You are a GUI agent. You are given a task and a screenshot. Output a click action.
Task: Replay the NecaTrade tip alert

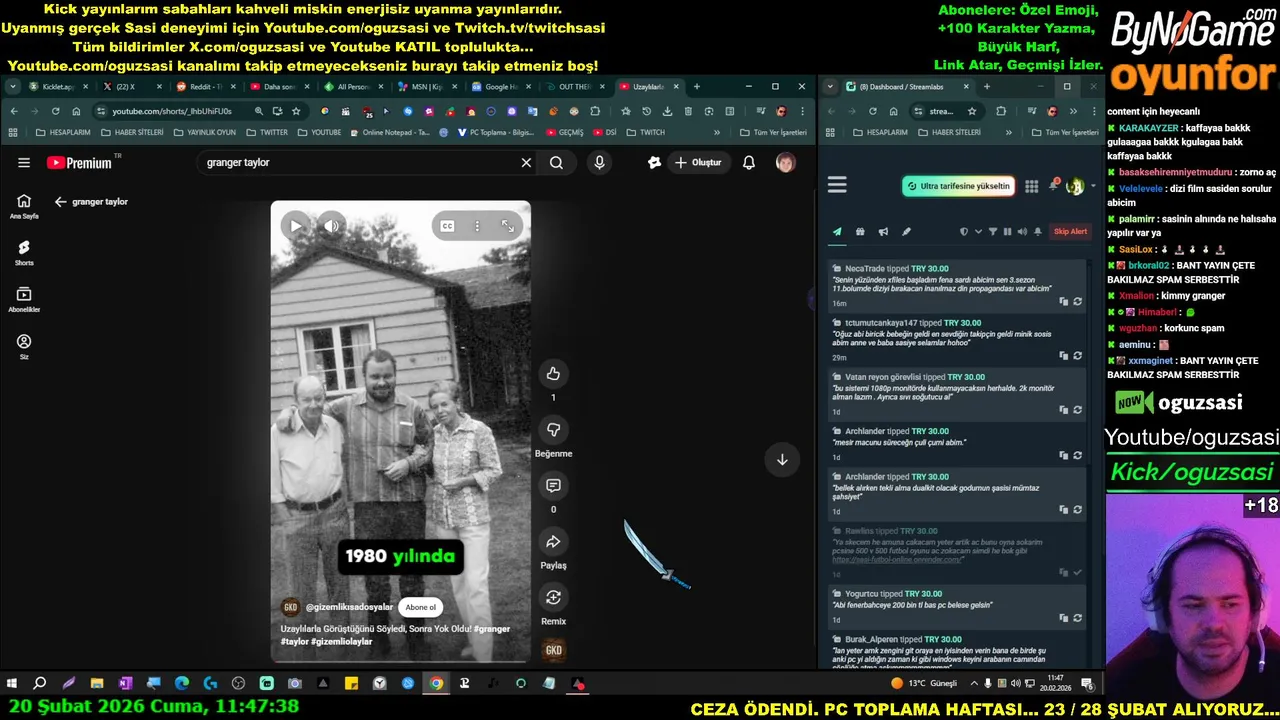(x=1077, y=301)
